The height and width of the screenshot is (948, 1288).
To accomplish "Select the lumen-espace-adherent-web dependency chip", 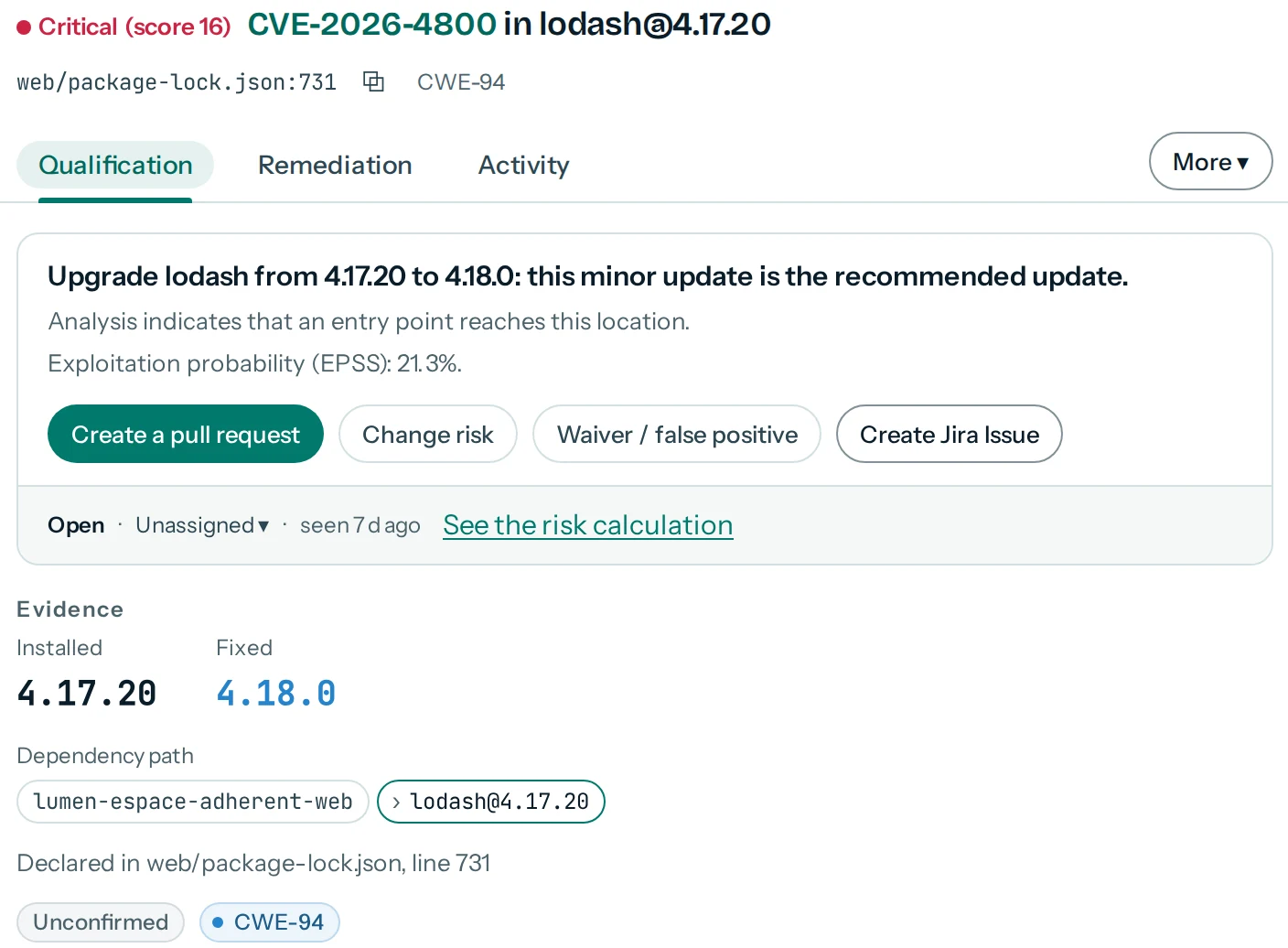I will click(193, 802).
